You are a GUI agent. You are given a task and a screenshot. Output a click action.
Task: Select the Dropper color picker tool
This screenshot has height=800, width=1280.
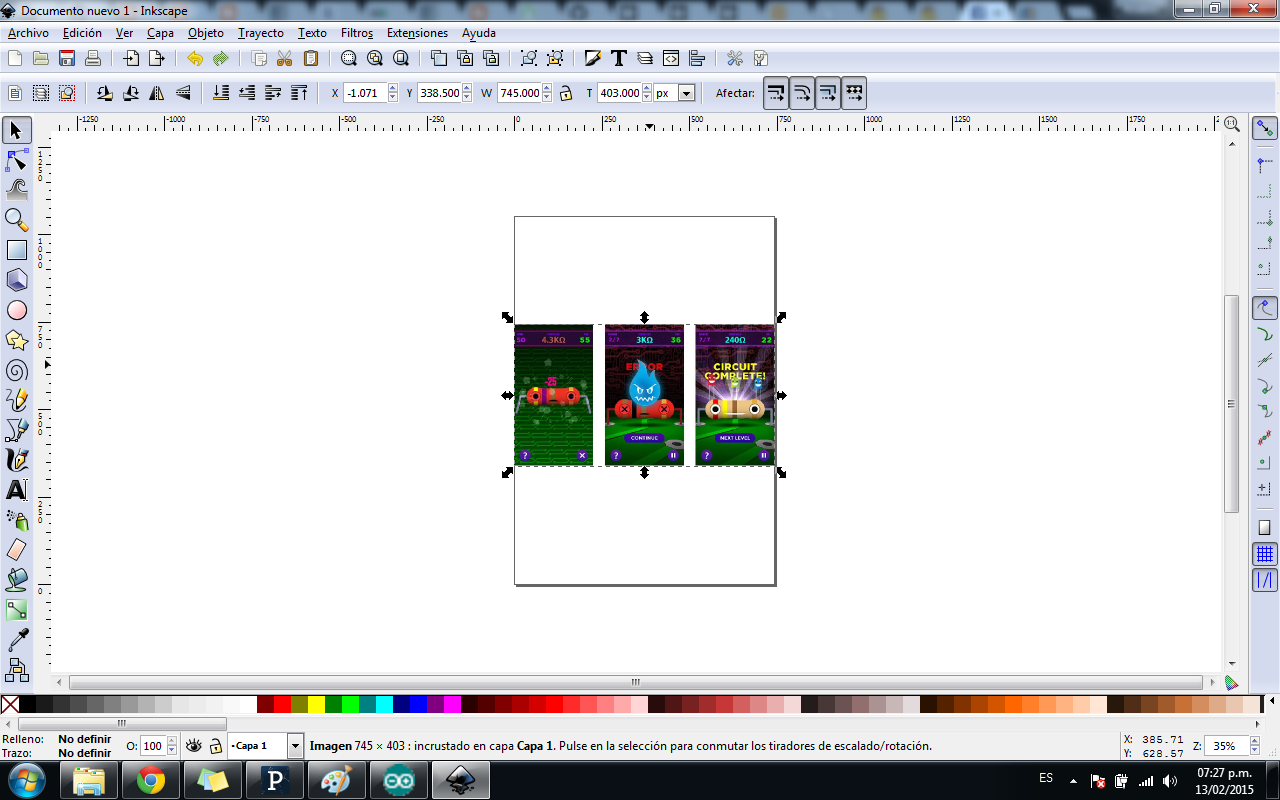[x=17, y=639]
